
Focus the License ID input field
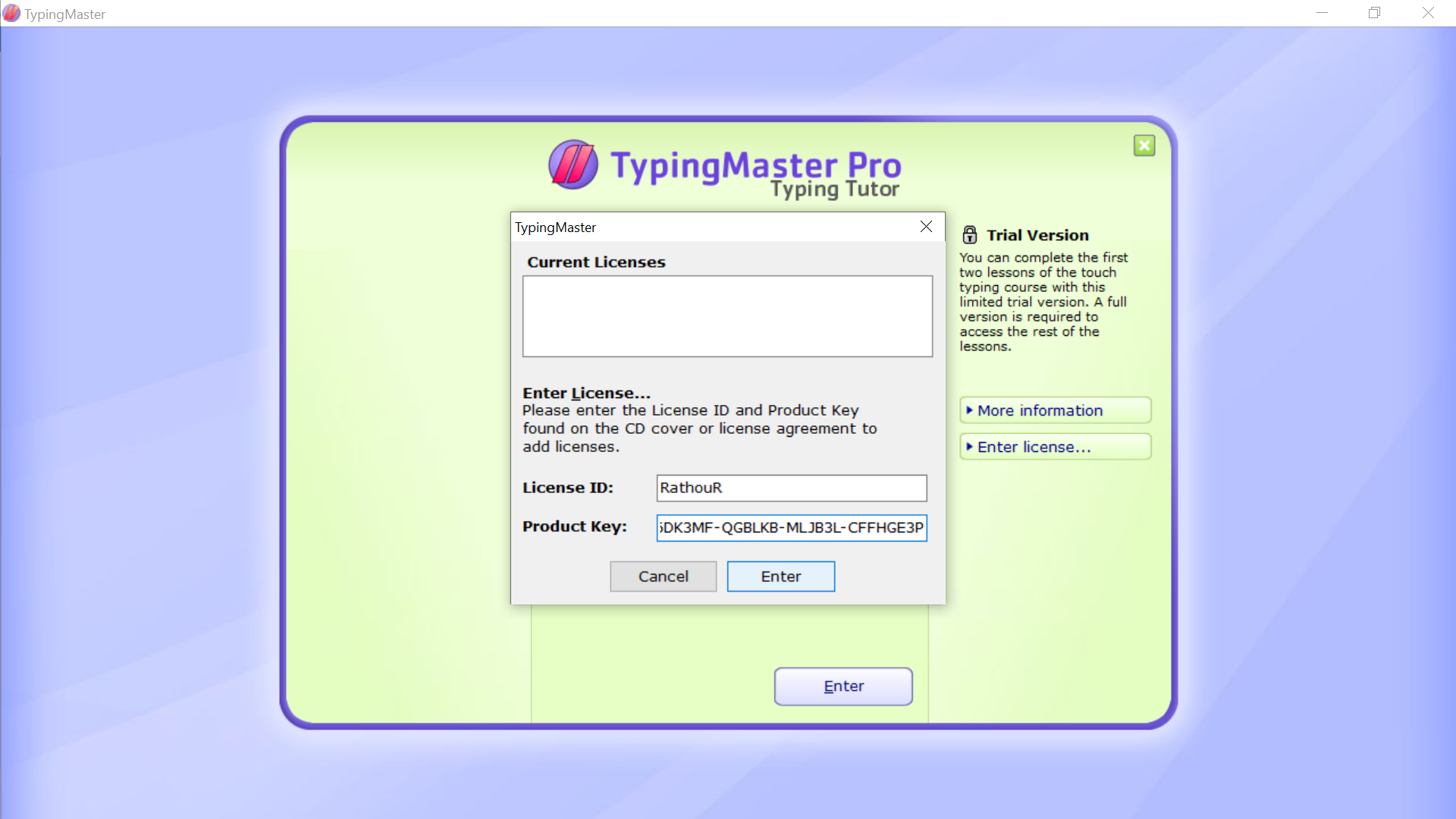(x=792, y=488)
